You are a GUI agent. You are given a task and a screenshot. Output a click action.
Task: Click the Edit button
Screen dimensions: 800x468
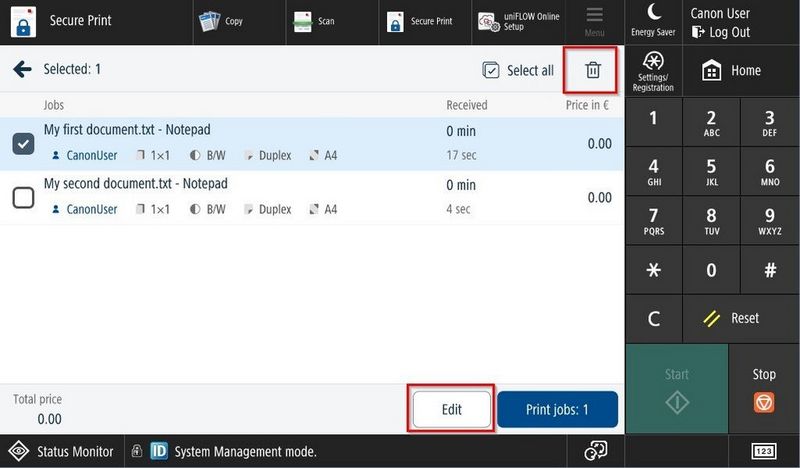click(452, 410)
